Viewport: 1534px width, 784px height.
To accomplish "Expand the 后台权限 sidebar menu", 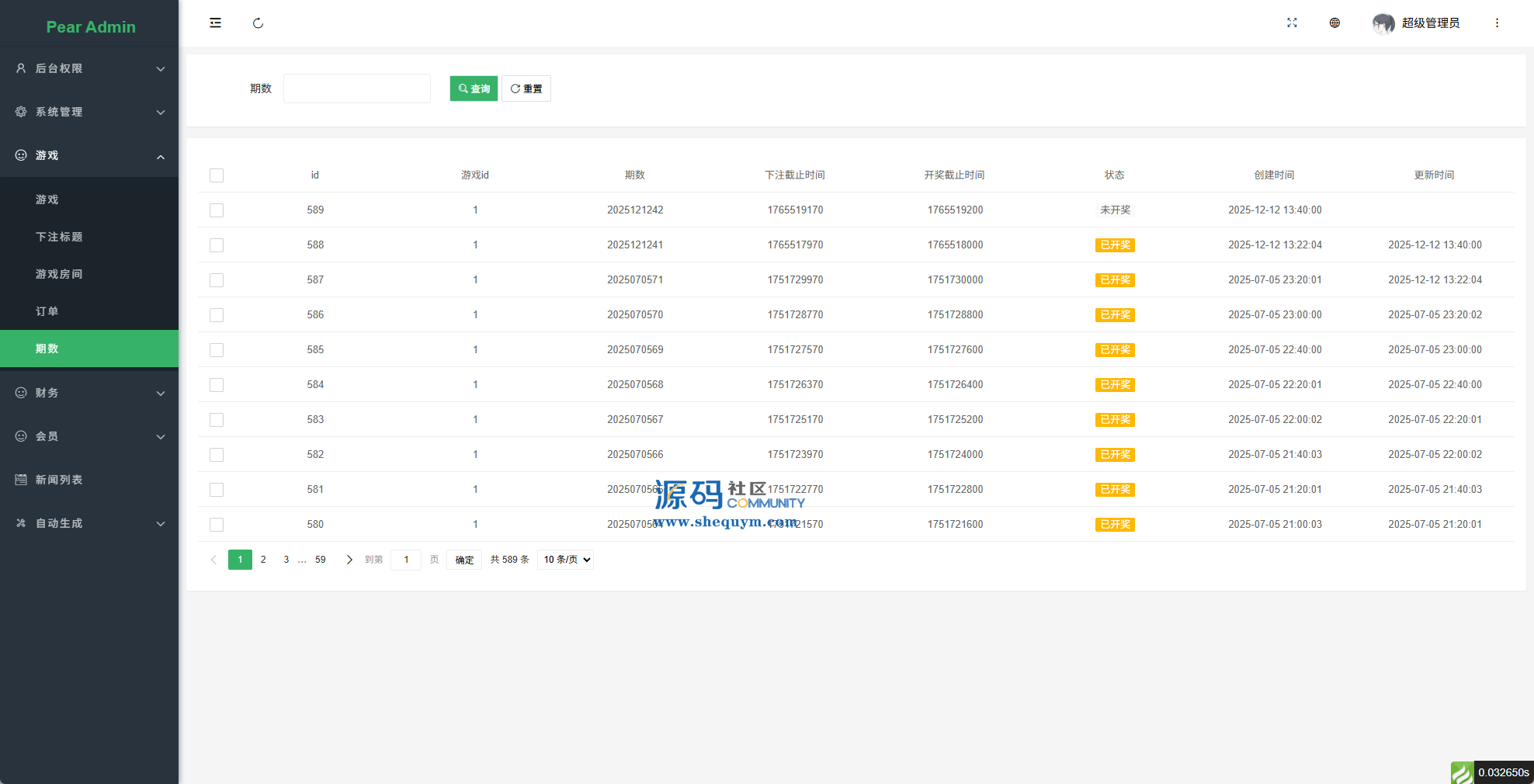I will (89, 68).
